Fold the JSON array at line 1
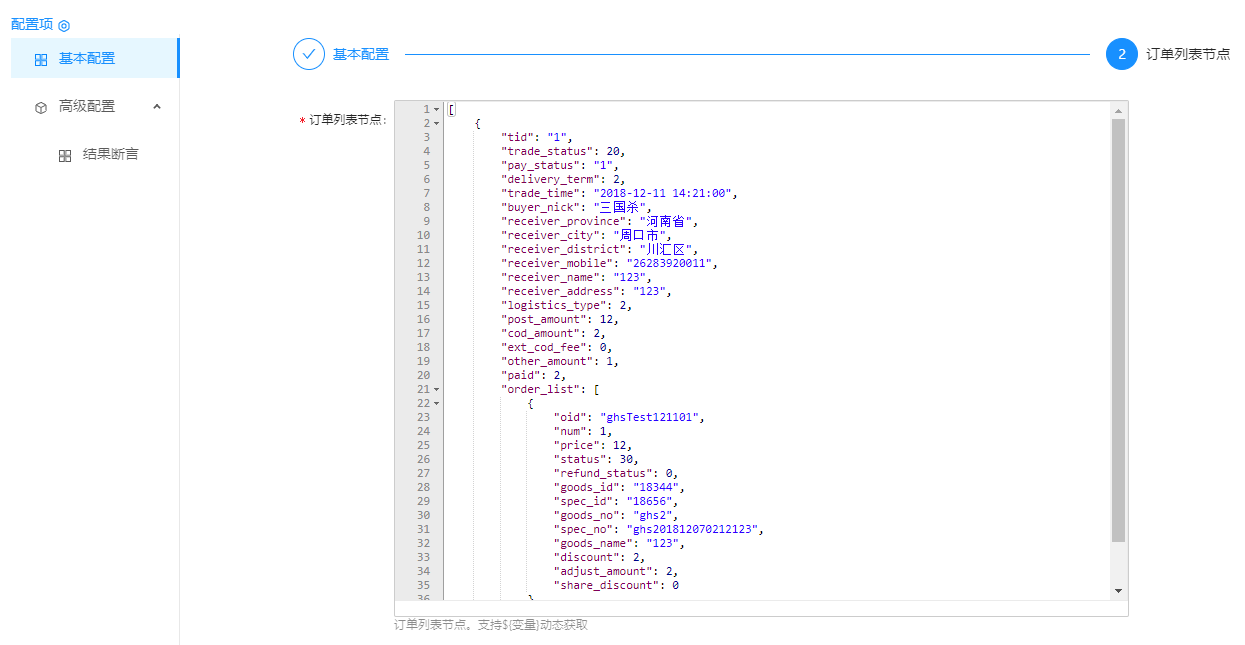Image resolution: width=1245 pixels, height=645 pixels. click(436, 109)
